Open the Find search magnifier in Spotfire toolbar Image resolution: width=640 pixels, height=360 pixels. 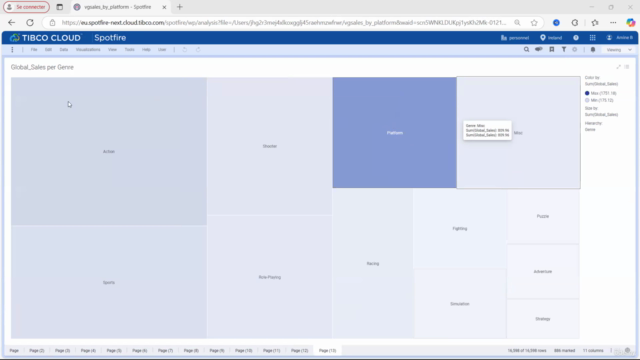click(x=527, y=49)
